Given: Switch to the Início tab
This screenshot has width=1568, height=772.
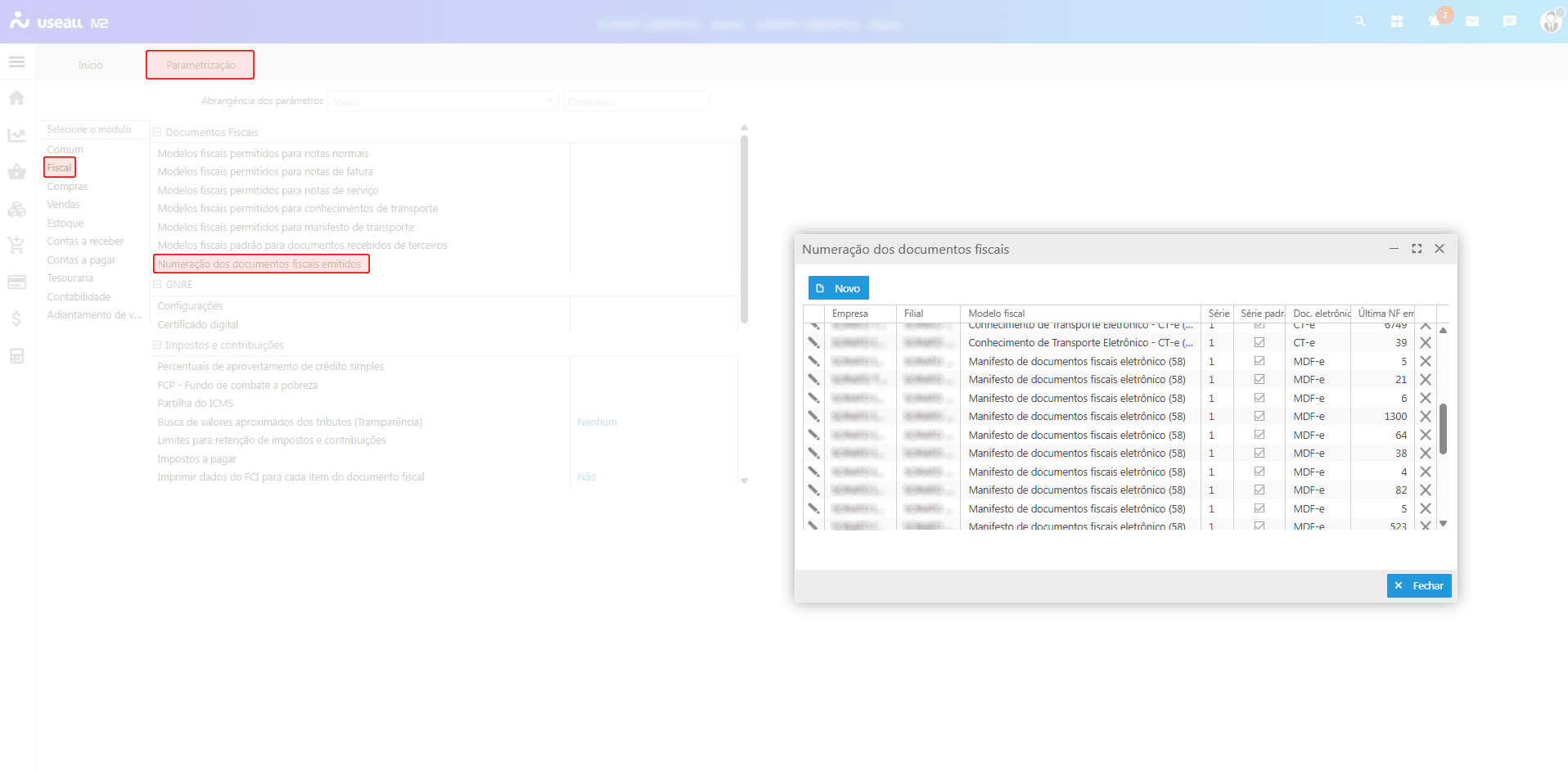Looking at the screenshot, I should 90,65.
